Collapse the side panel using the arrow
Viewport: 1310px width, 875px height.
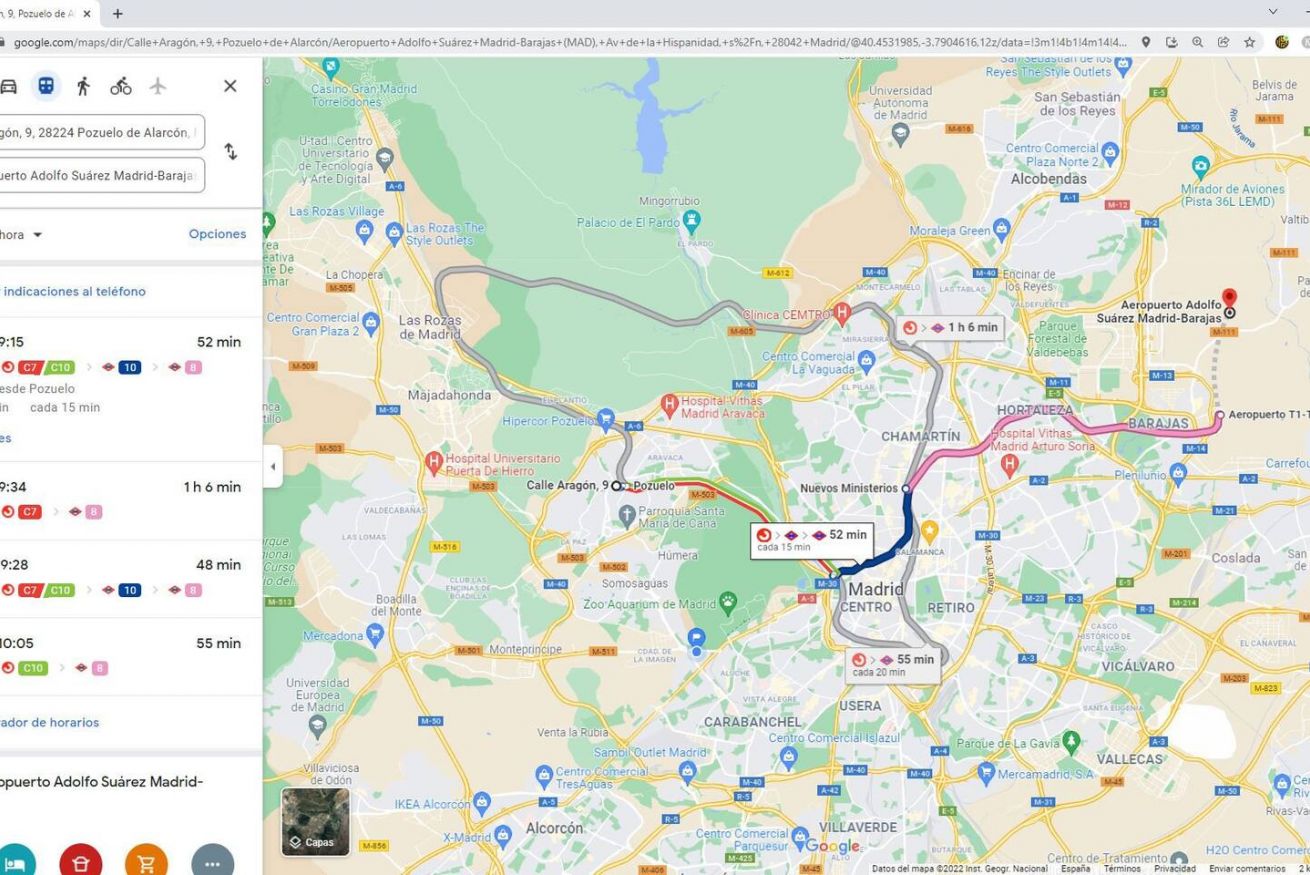tap(273, 467)
